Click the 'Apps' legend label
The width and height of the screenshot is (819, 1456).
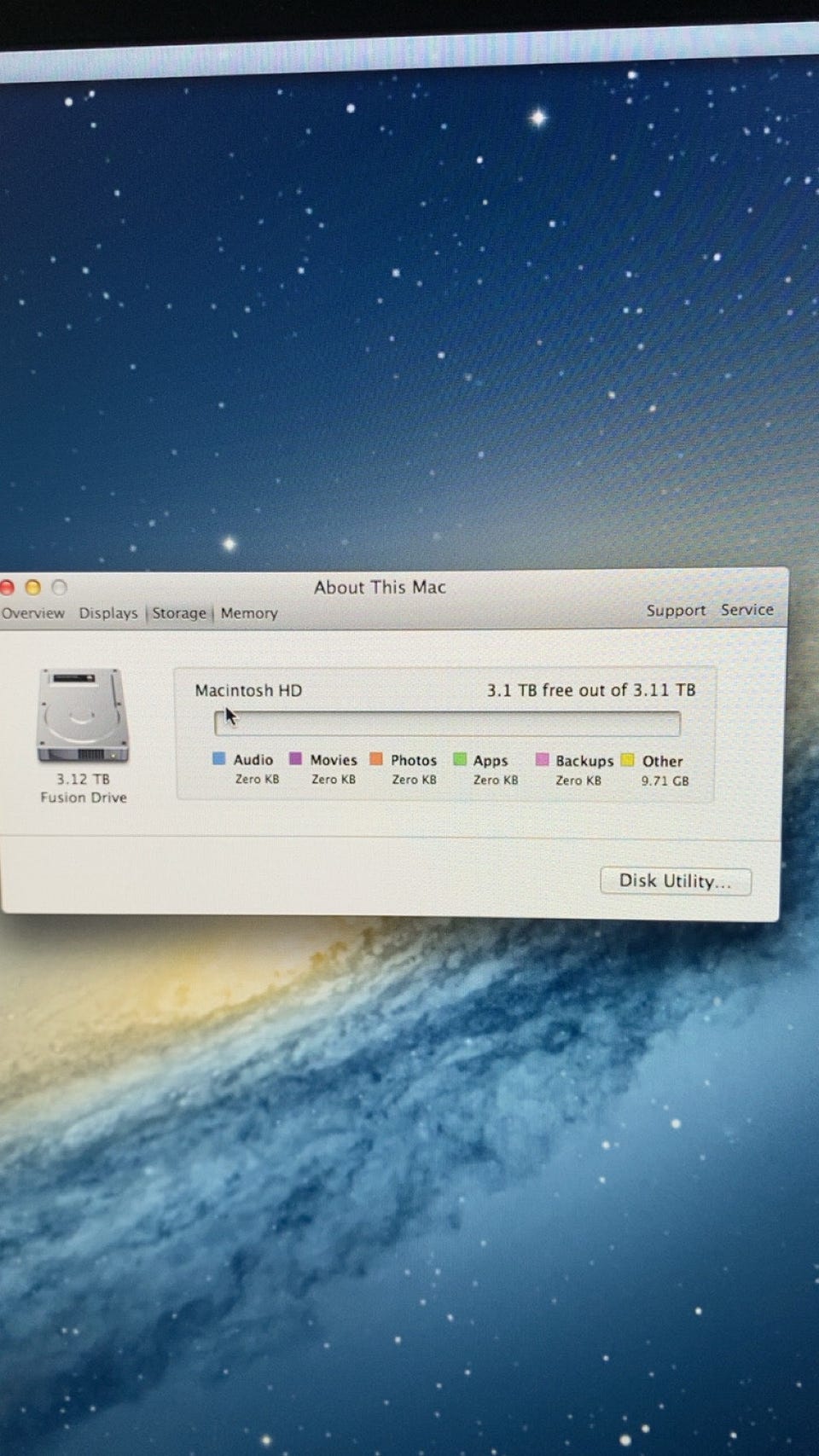(491, 761)
